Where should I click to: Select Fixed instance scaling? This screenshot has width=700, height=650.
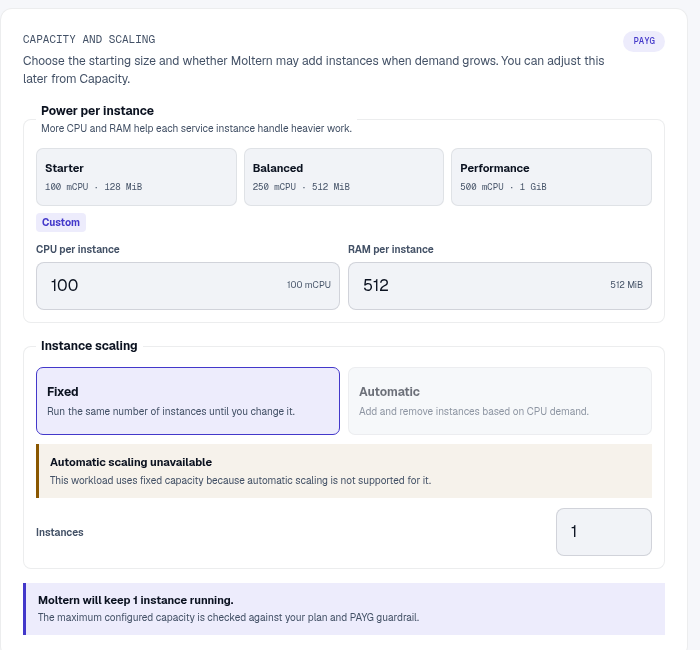[188, 401]
